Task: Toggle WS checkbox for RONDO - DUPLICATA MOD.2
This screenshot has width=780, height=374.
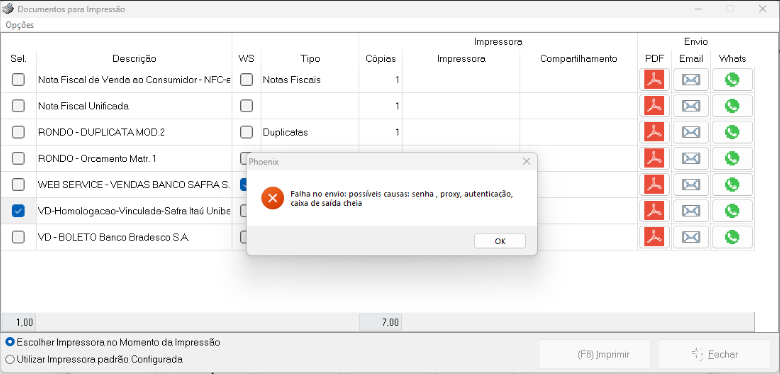Action: click(246, 132)
